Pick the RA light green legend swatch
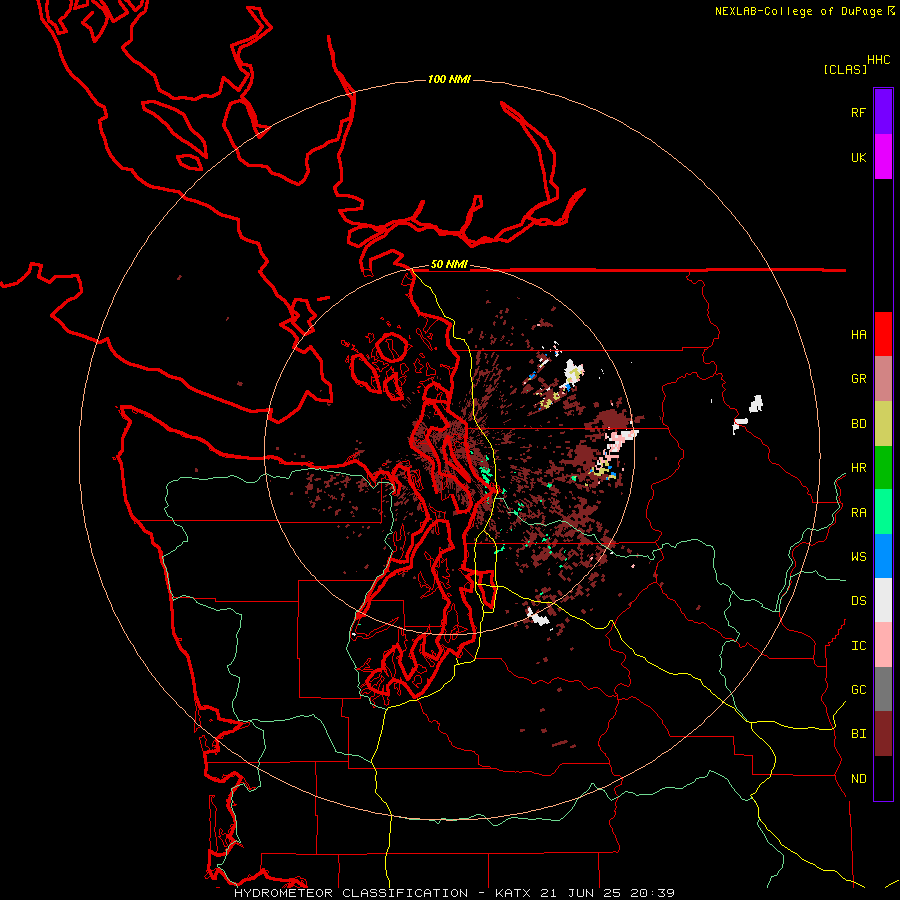900x900 pixels. [x=883, y=512]
